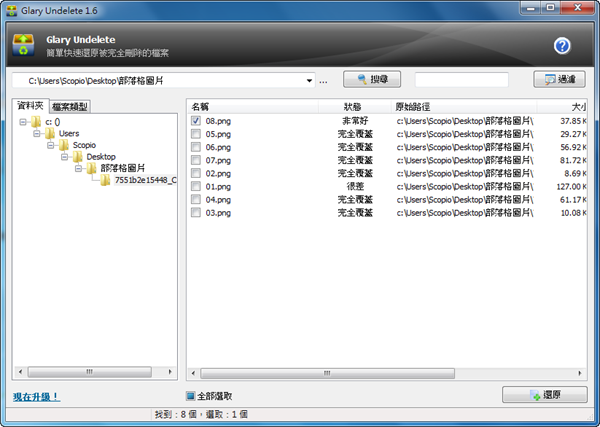The width and height of the screenshot is (600, 427).
Task: Select the 03.png file name
Action: (x=218, y=212)
